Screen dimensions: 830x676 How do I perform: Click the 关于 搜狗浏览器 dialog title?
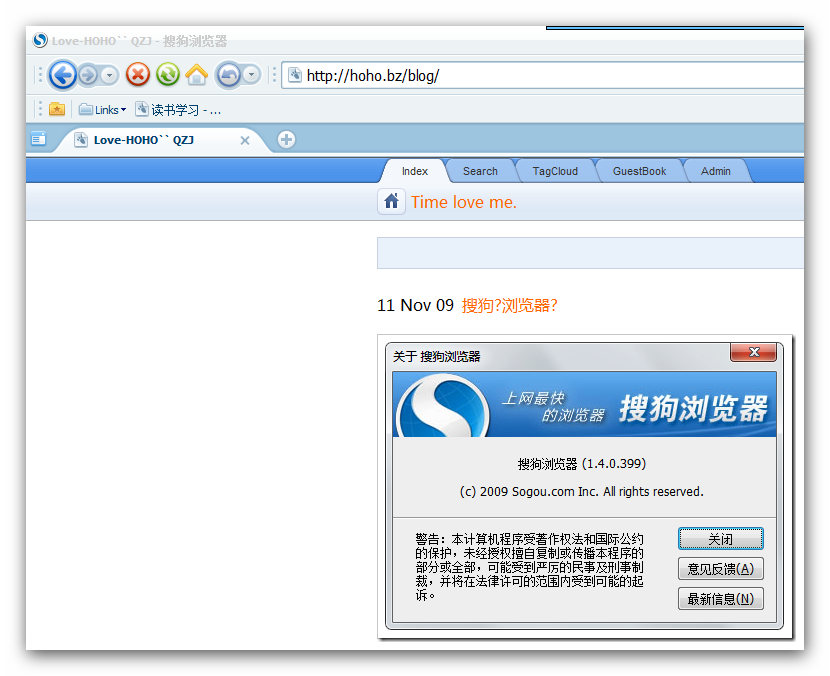[x=436, y=357]
